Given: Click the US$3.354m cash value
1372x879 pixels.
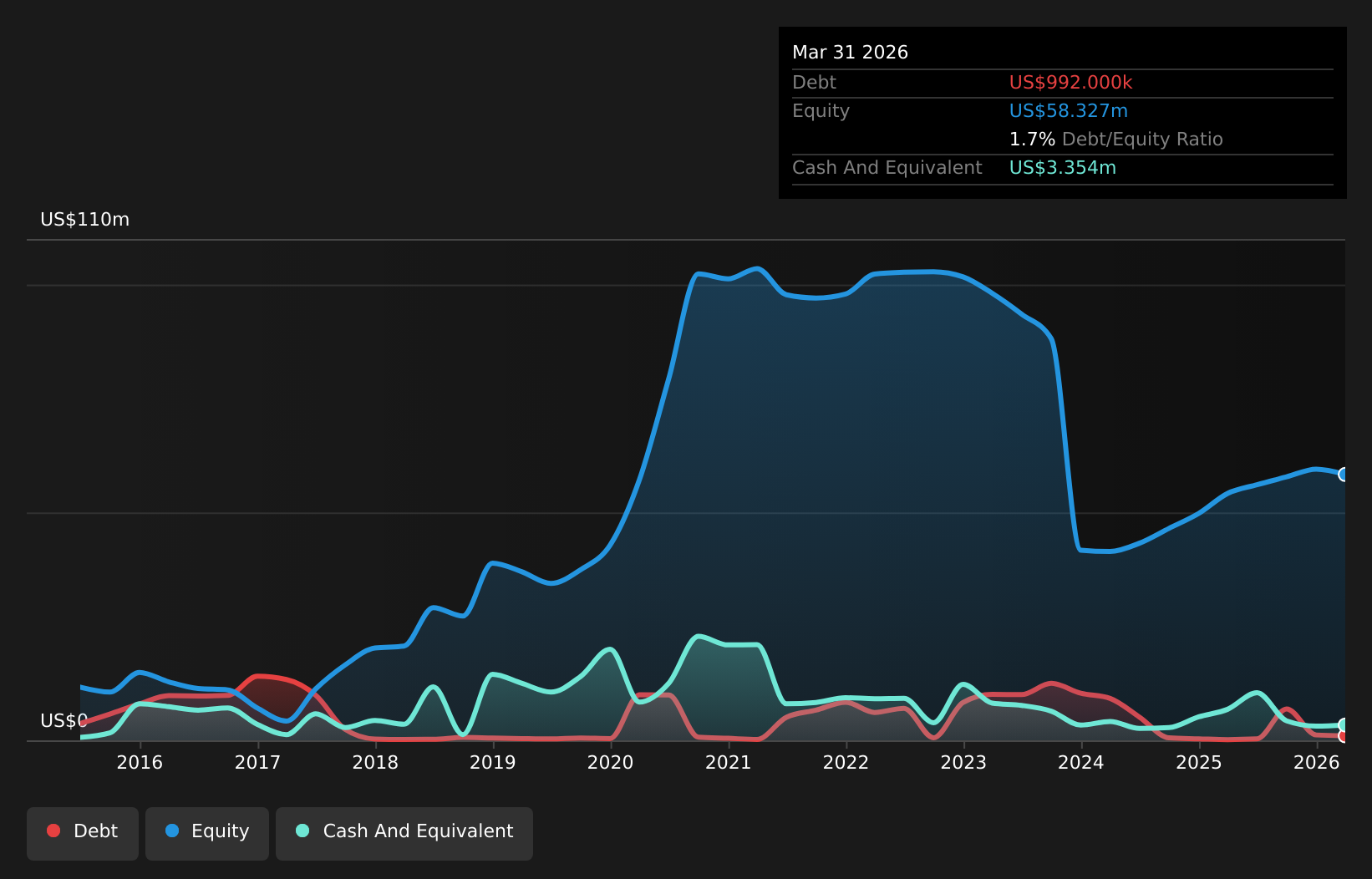Looking at the screenshot, I should [1062, 168].
